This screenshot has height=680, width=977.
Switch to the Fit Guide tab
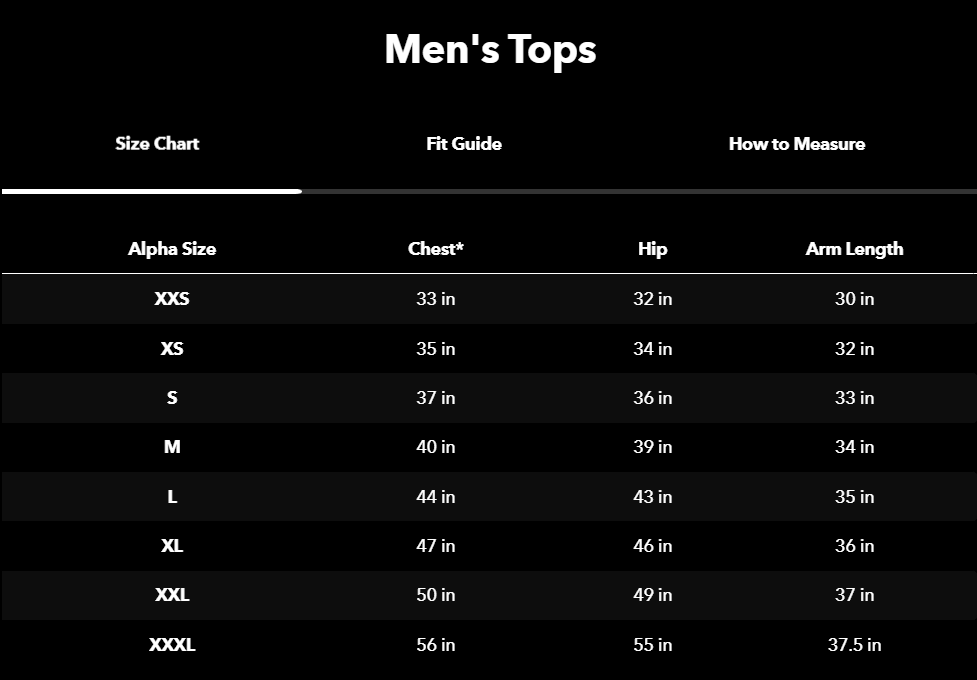[x=464, y=144]
